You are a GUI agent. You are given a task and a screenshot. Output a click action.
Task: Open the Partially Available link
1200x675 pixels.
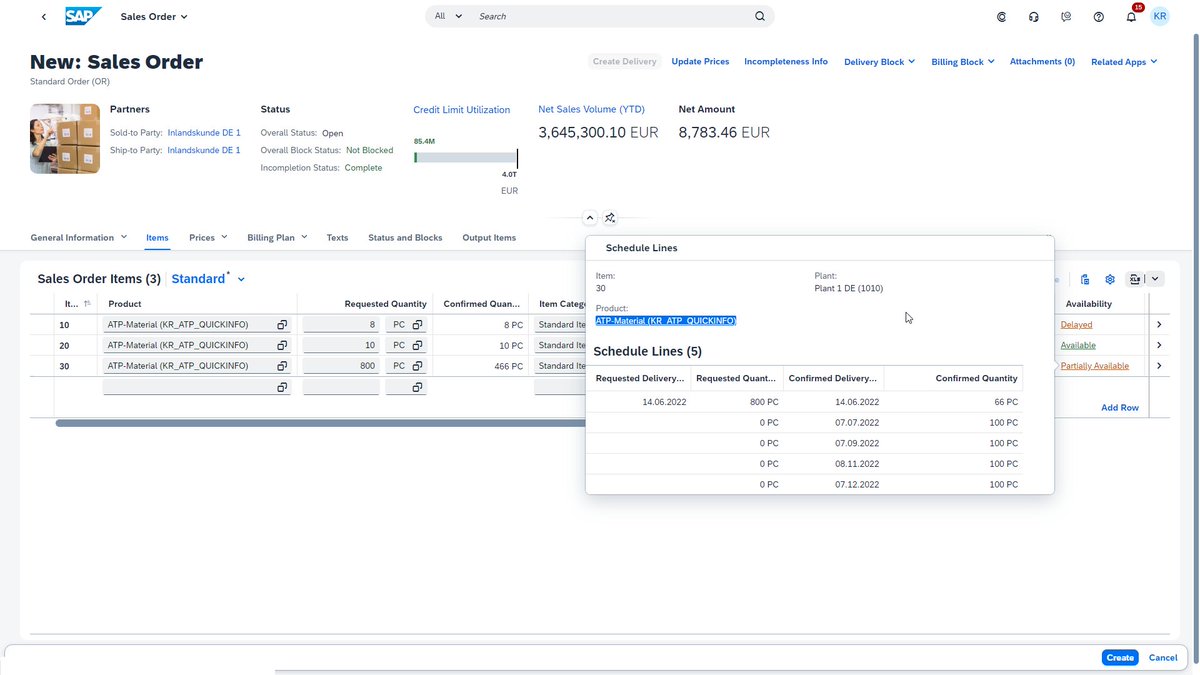(1095, 366)
